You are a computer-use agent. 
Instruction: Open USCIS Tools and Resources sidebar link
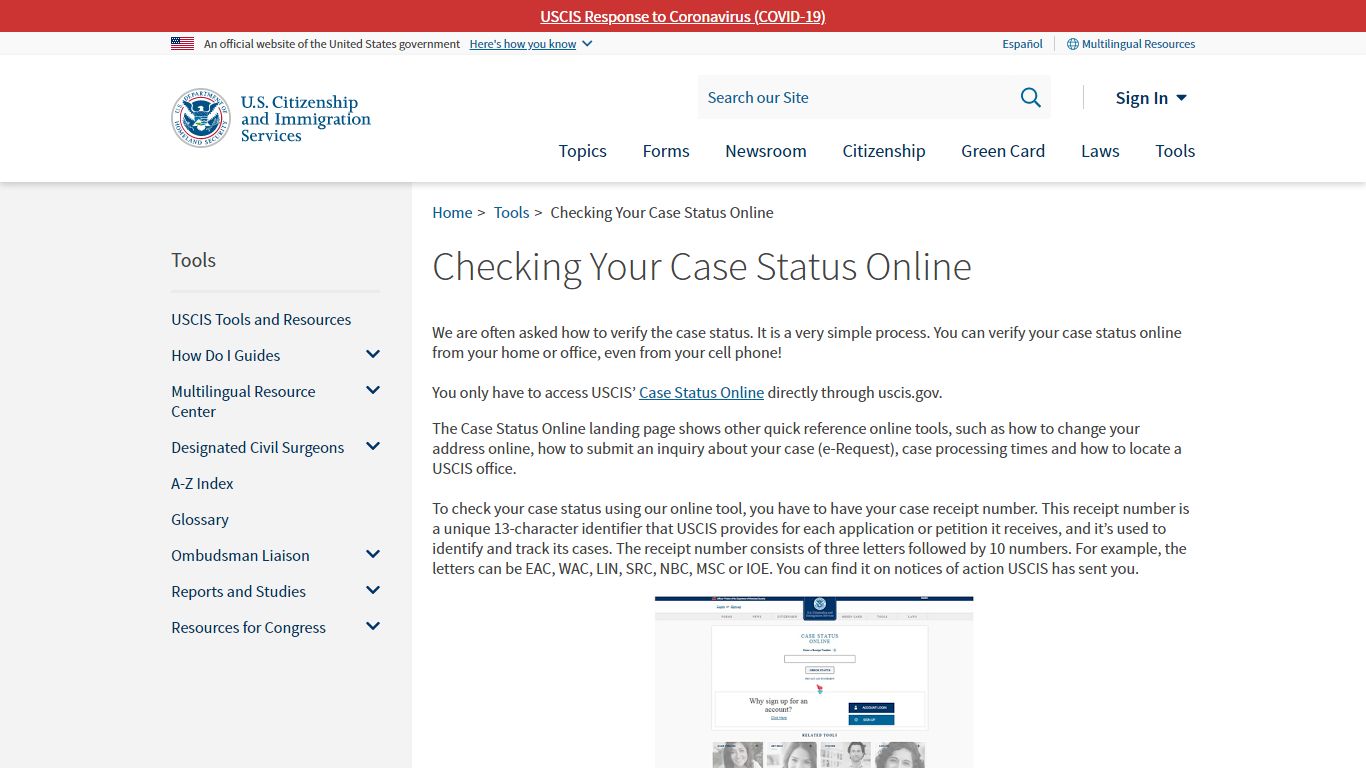[261, 319]
